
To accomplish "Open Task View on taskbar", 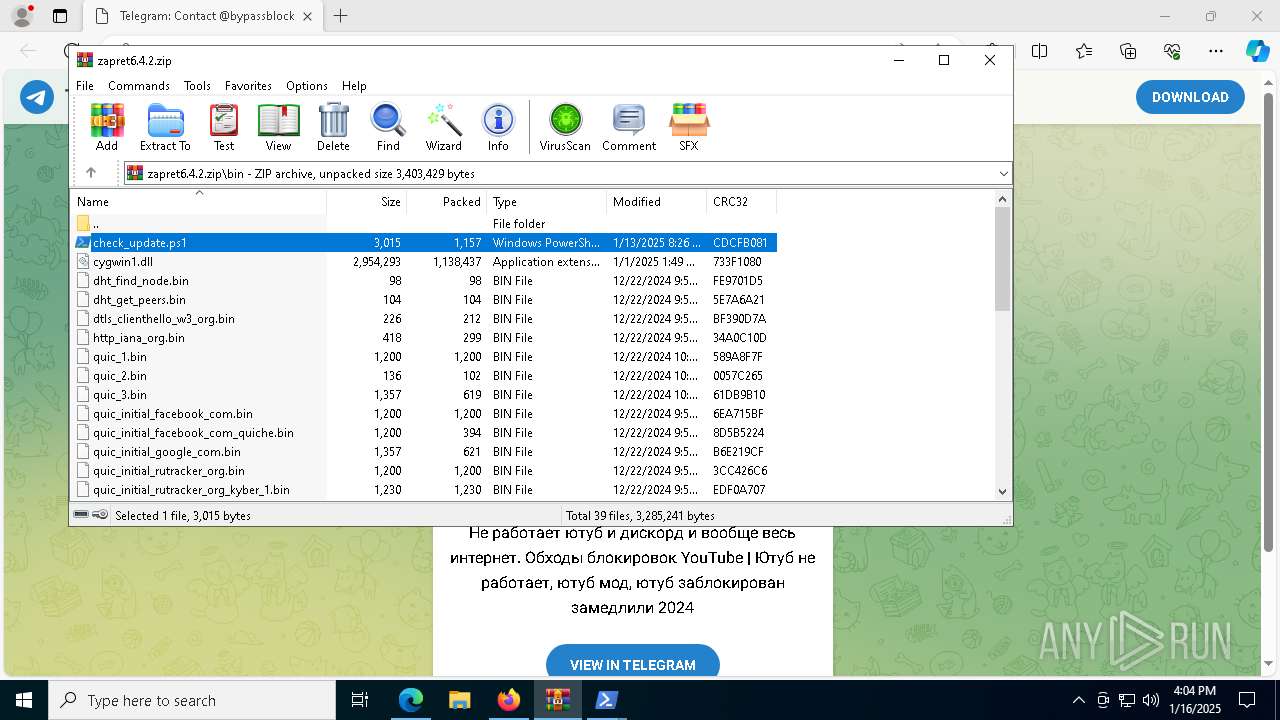I will click(x=361, y=700).
